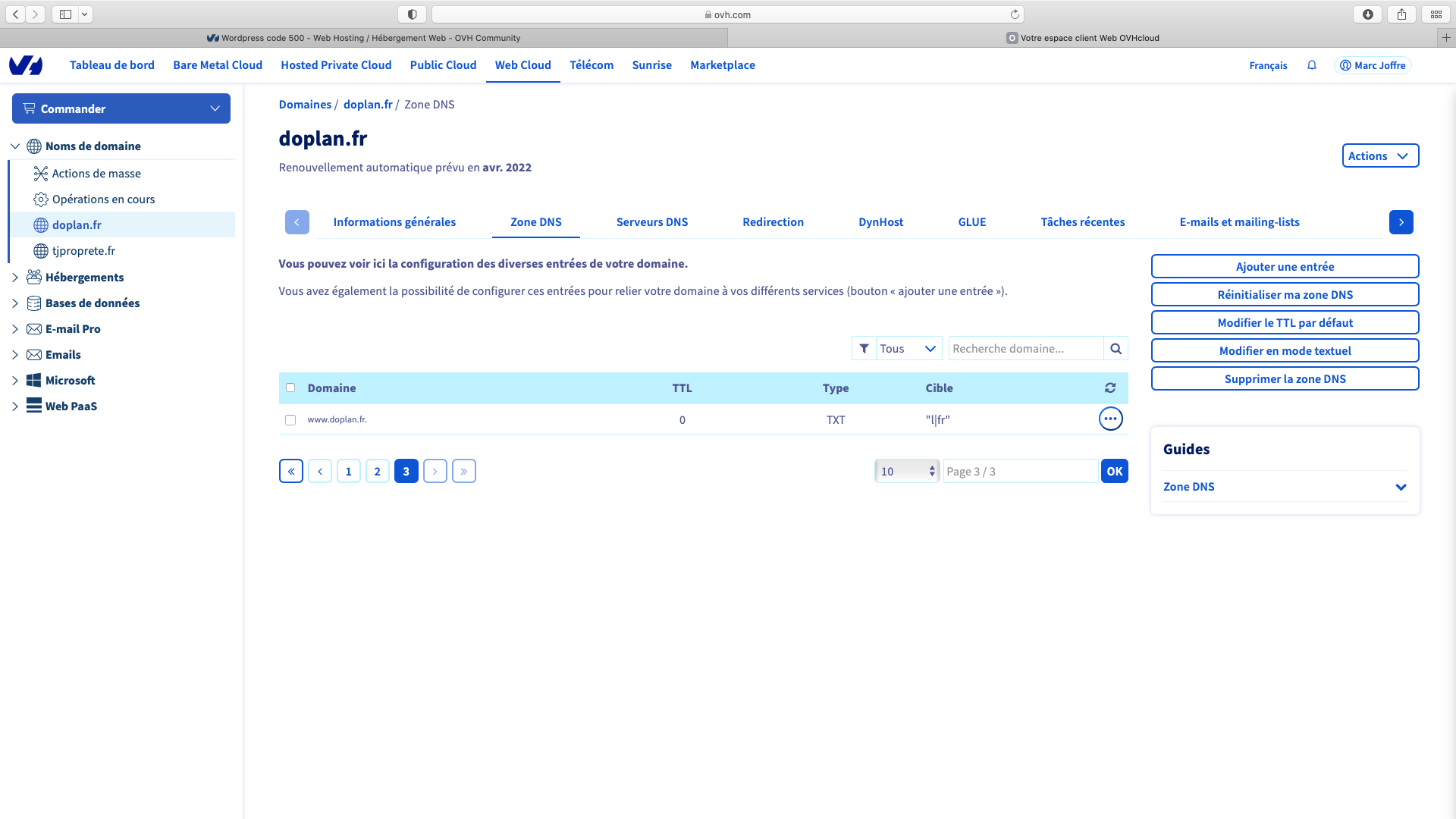Jump to first page with the double-left arrow
This screenshot has width=1456, height=819.
pyautogui.click(x=291, y=471)
